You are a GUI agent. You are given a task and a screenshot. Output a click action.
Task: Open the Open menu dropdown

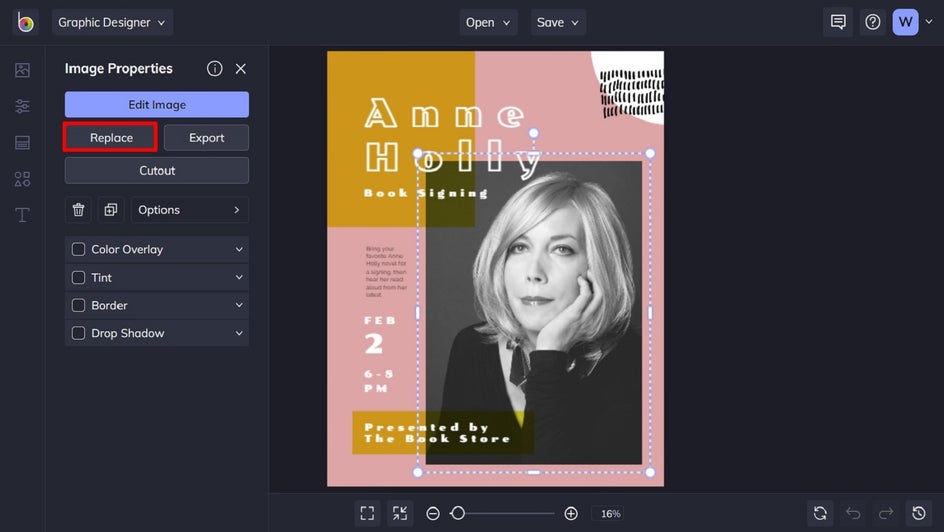click(488, 22)
